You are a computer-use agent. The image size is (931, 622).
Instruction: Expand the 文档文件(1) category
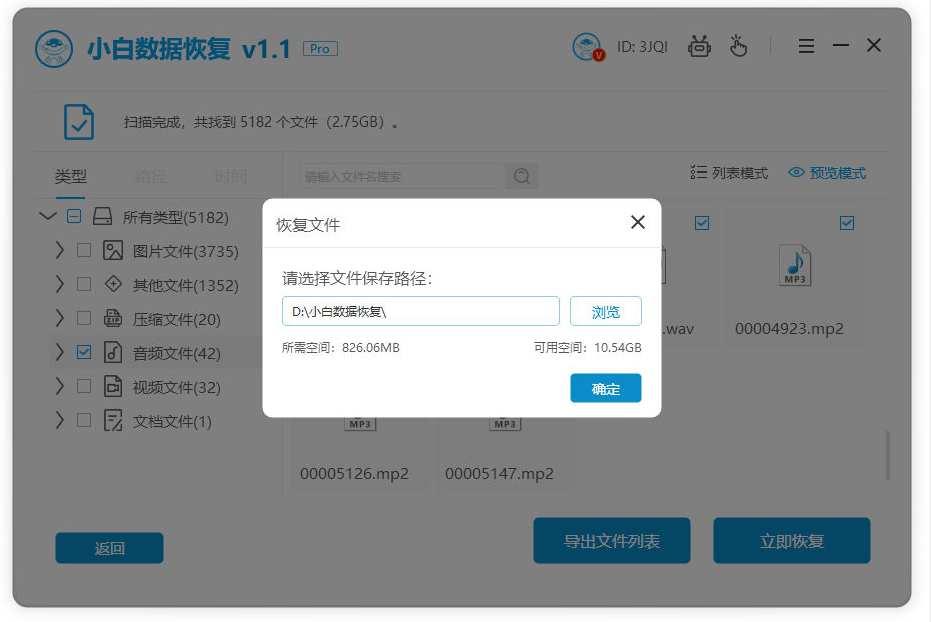[59, 420]
